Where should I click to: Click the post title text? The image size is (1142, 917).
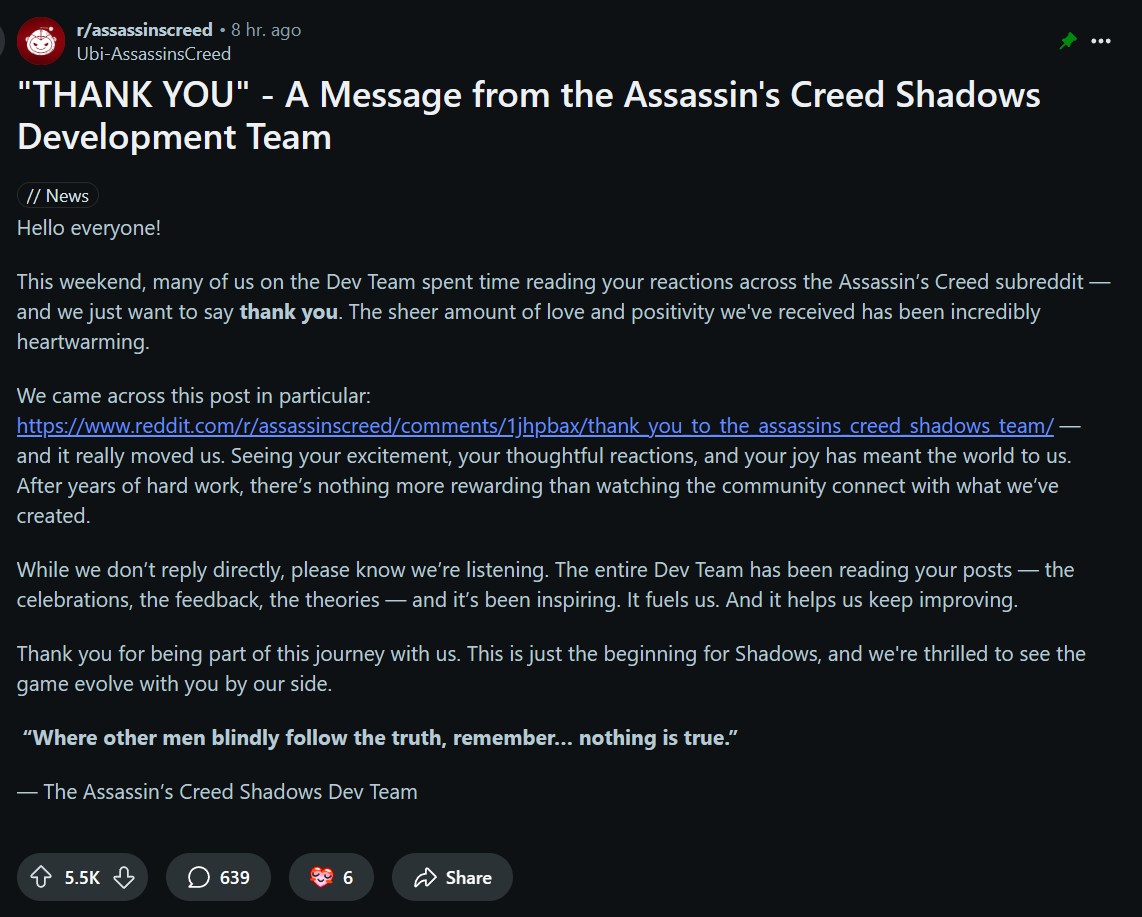[x=529, y=116]
